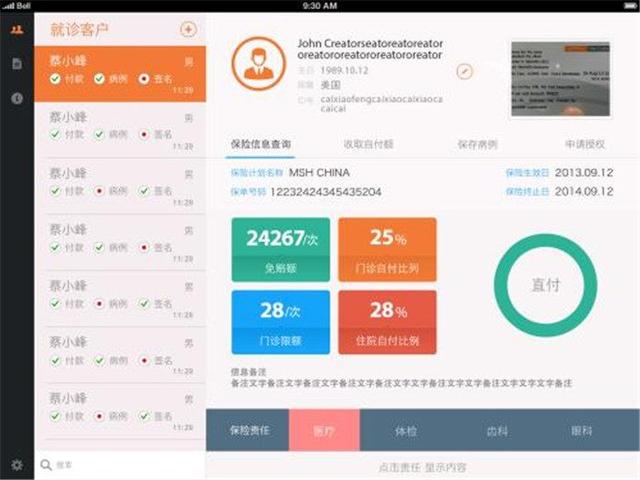Select 签名 radio in highlighted patient row
640x480 pixels.
tap(144, 79)
